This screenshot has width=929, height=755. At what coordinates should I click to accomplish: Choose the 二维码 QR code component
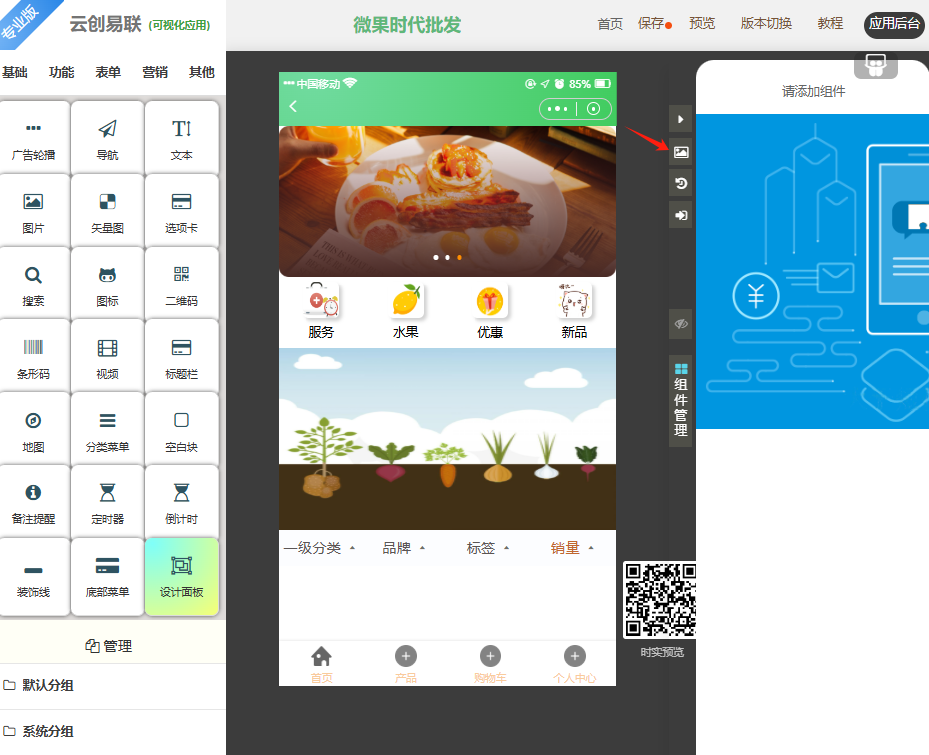click(181, 284)
